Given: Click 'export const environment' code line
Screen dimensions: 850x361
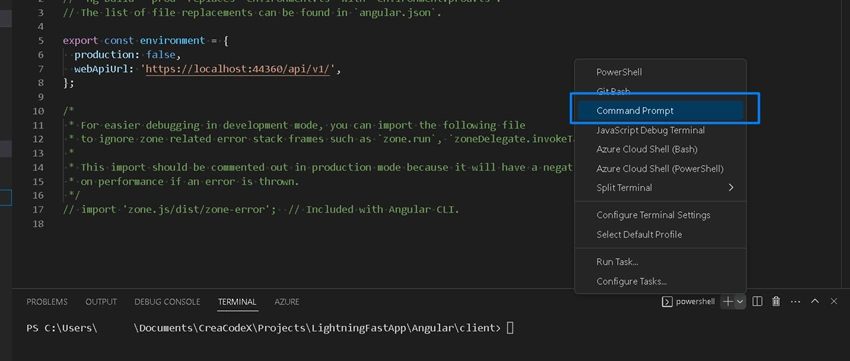Looking at the screenshot, I should coord(146,41).
